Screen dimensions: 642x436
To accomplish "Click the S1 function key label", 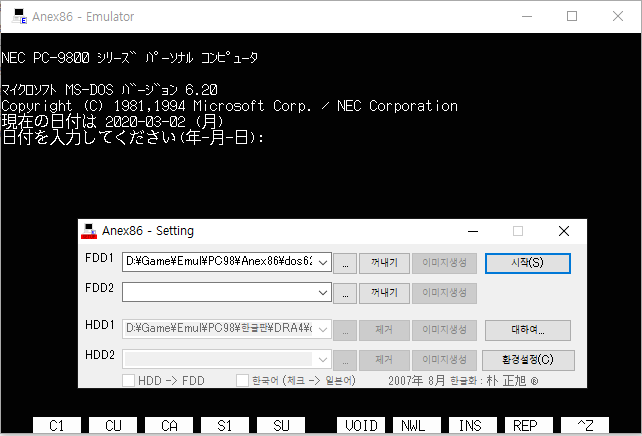I will [x=225, y=425].
